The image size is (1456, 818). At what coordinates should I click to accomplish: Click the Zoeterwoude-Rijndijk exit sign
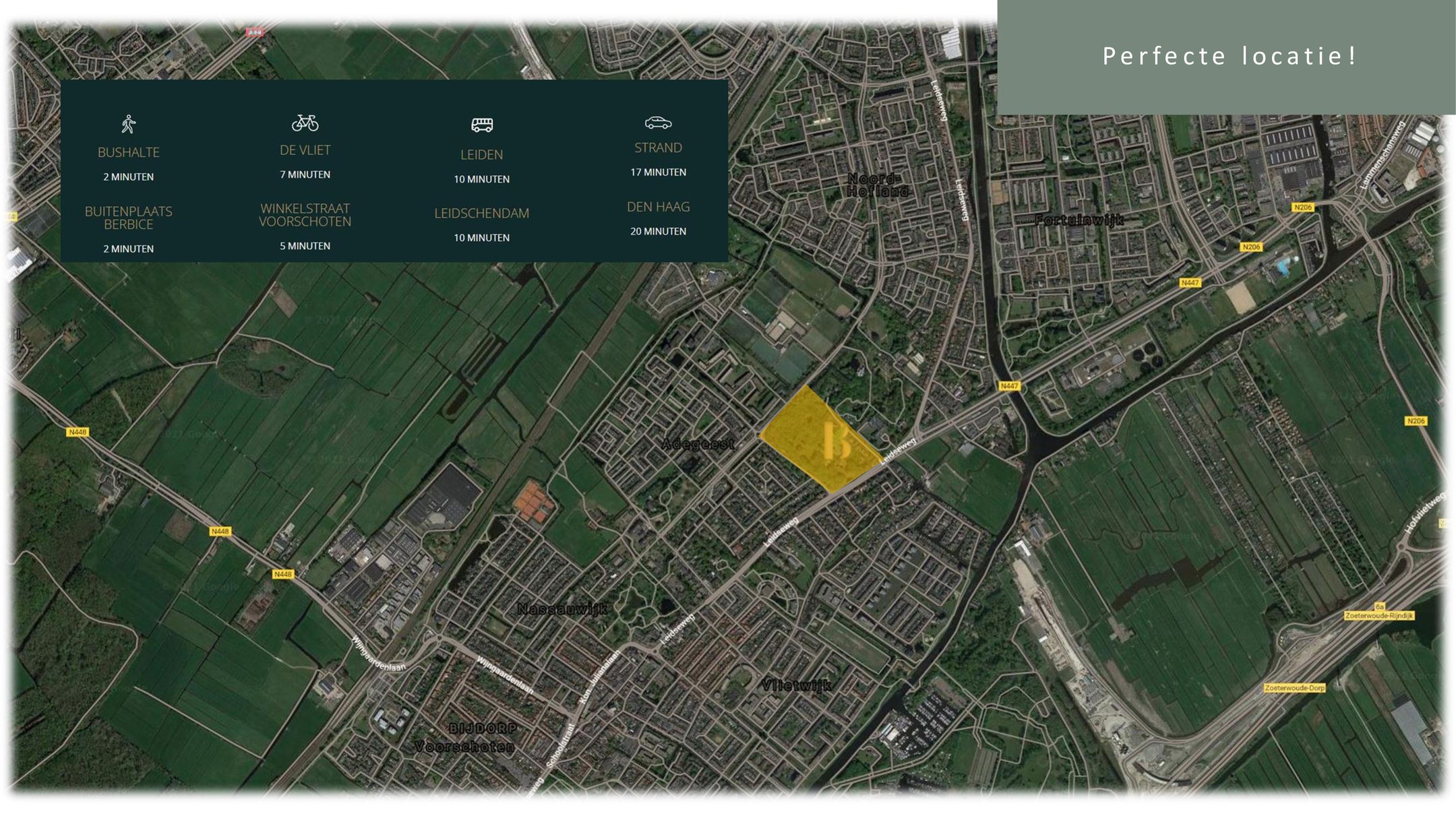(x=1378, y=615)
